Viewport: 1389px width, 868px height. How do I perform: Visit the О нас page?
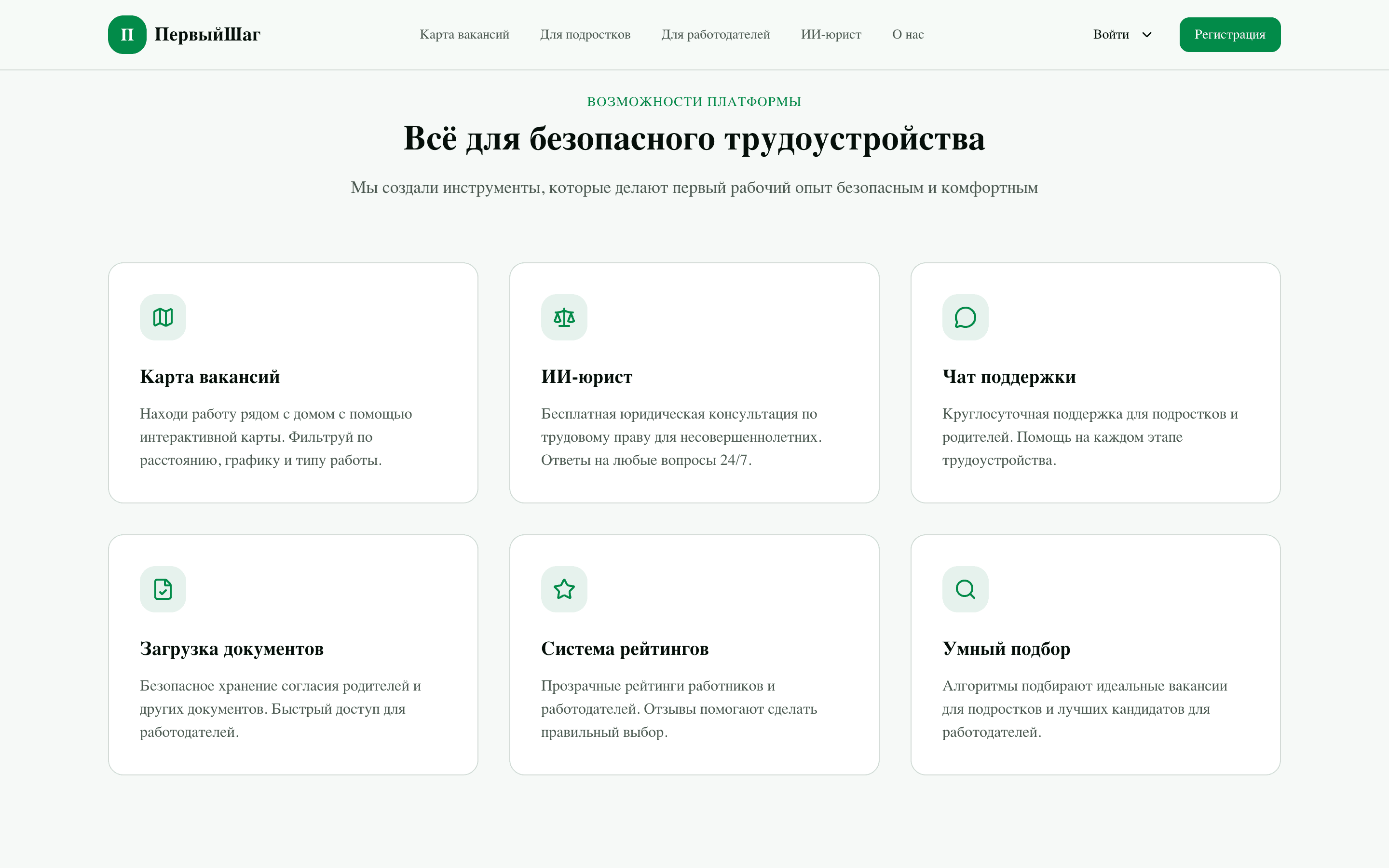(908, 34)
